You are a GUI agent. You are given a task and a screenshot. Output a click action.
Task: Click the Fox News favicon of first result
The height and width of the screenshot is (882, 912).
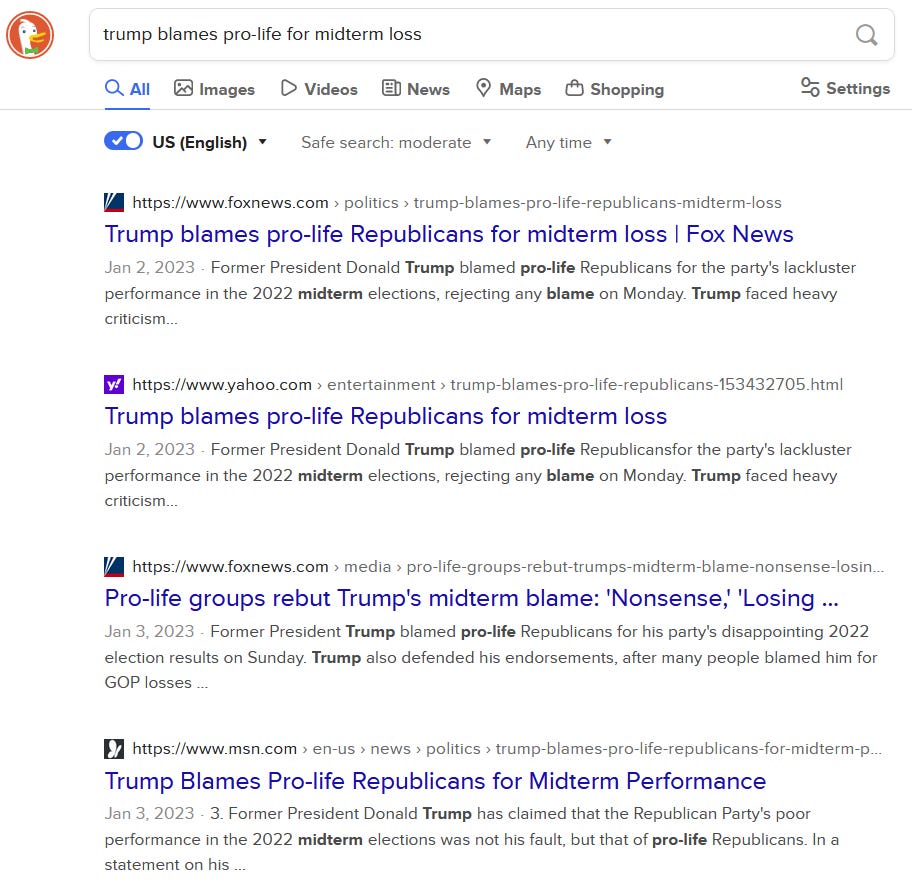[x=114, y=202]
